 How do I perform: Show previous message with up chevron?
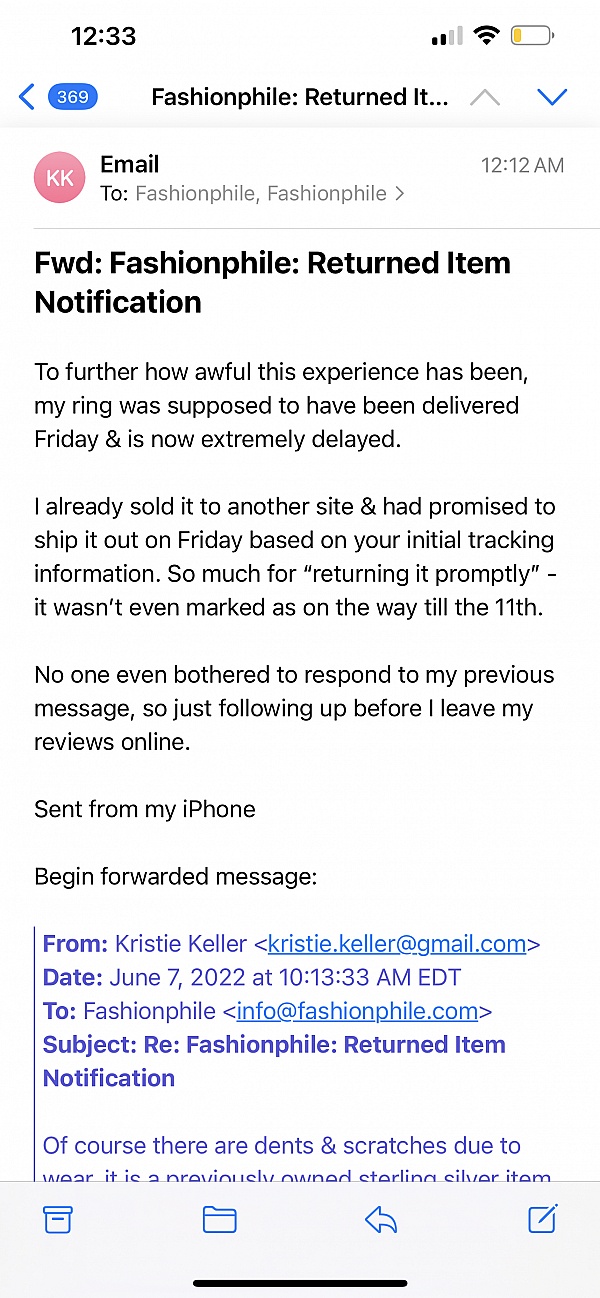(485, 97)
